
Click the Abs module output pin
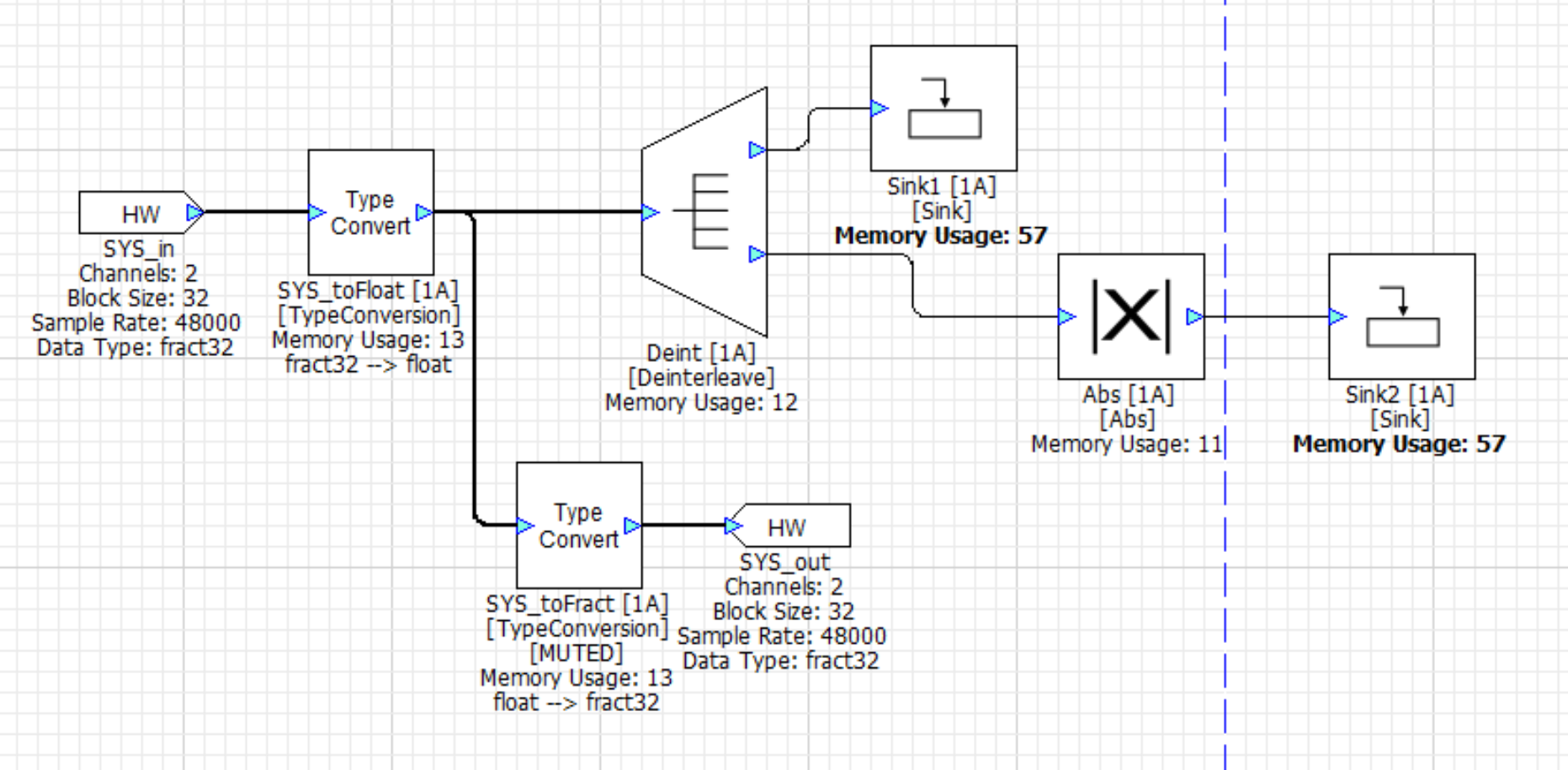tap(1194, 316)
